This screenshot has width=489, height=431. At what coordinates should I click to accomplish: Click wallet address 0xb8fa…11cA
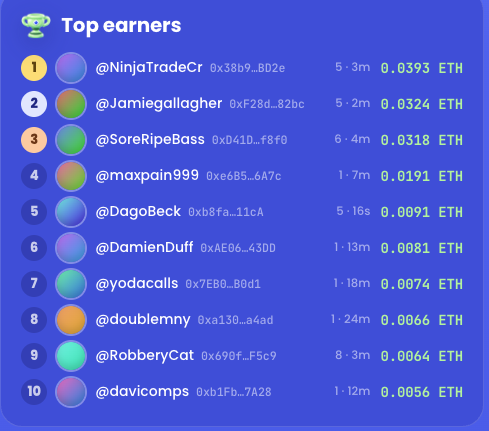[226, 212]
